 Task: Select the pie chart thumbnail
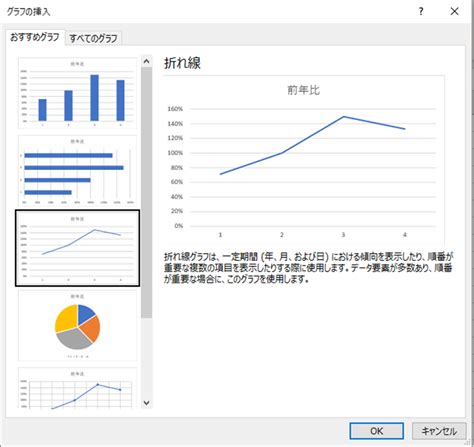click(x=77, y=326)
